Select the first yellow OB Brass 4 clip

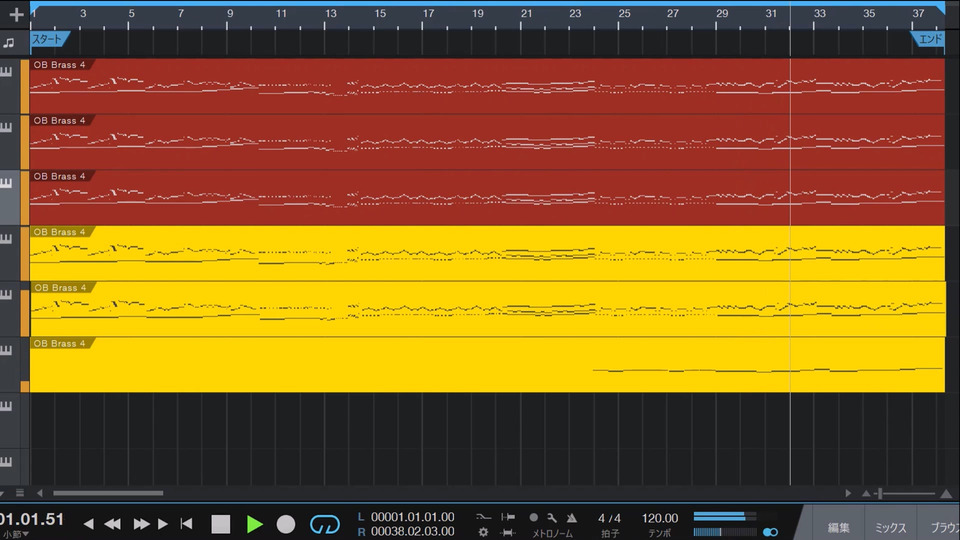tap(487, 253)
